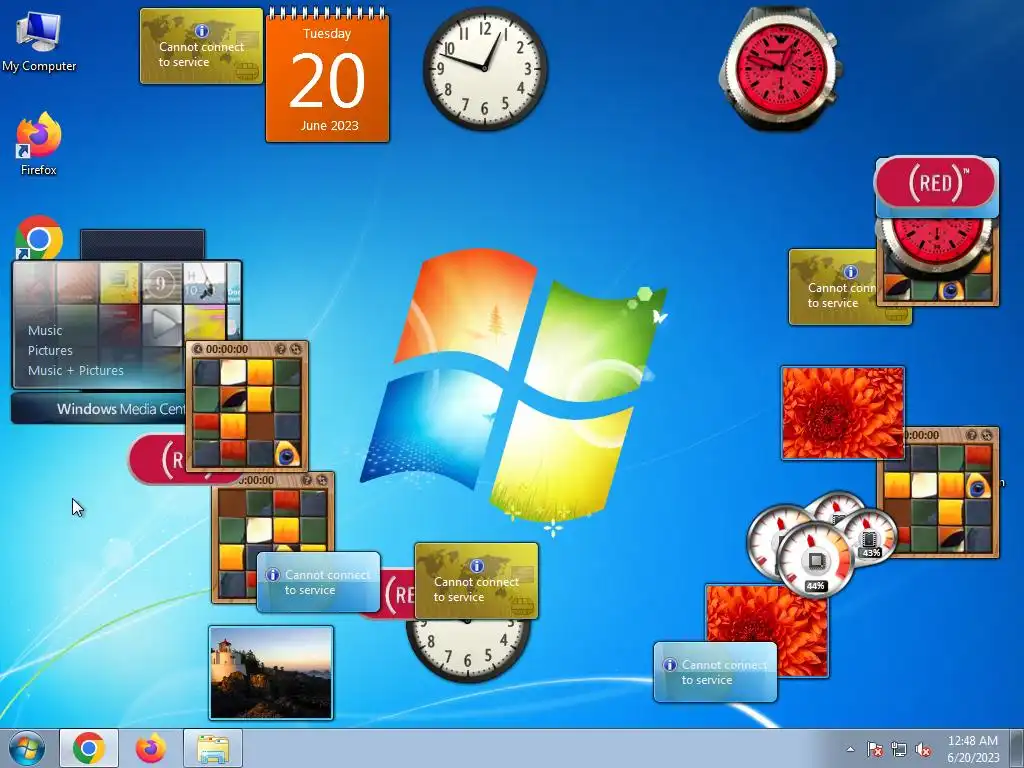Image resolution: width=1024 pixels, height=768 pixels.
Task: Click info icon on gold weather gadget below Windows logo
Action: (477, 566)
